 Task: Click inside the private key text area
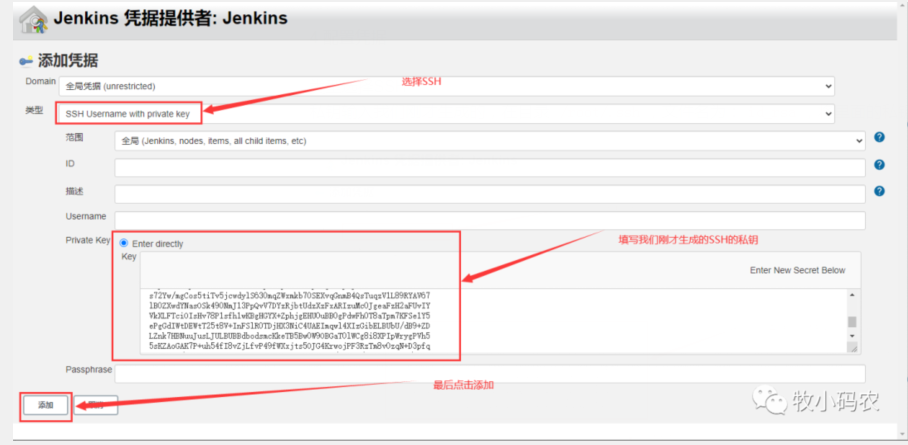point(493,320)
